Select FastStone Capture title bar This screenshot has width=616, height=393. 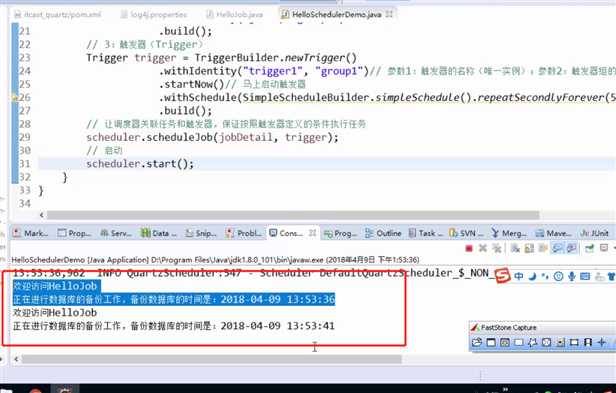pyautogui.click(x=543, y=327)
